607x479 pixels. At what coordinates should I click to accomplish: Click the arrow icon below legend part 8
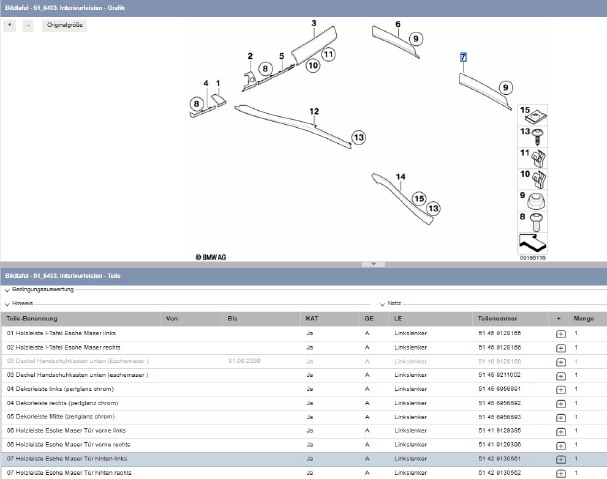pyautogui.click(x=533, y=243)
